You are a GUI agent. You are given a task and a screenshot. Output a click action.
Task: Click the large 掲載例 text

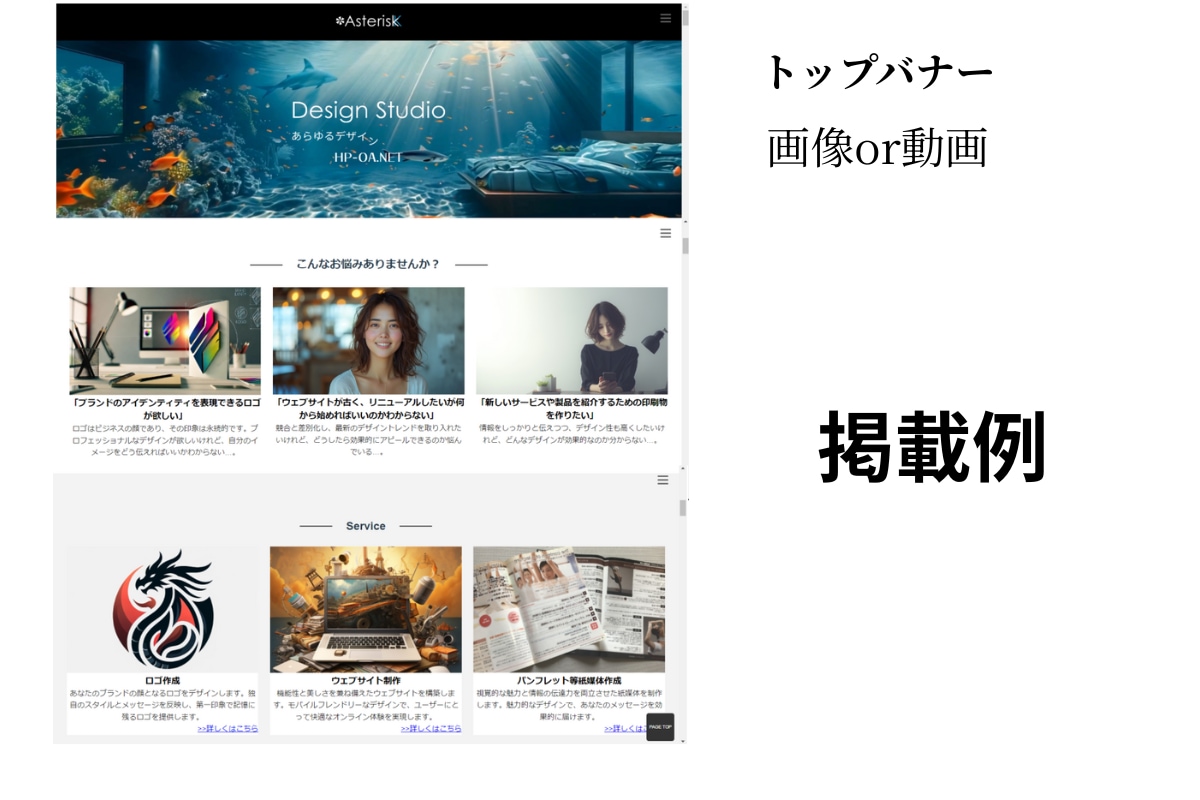tap(932, 448)
